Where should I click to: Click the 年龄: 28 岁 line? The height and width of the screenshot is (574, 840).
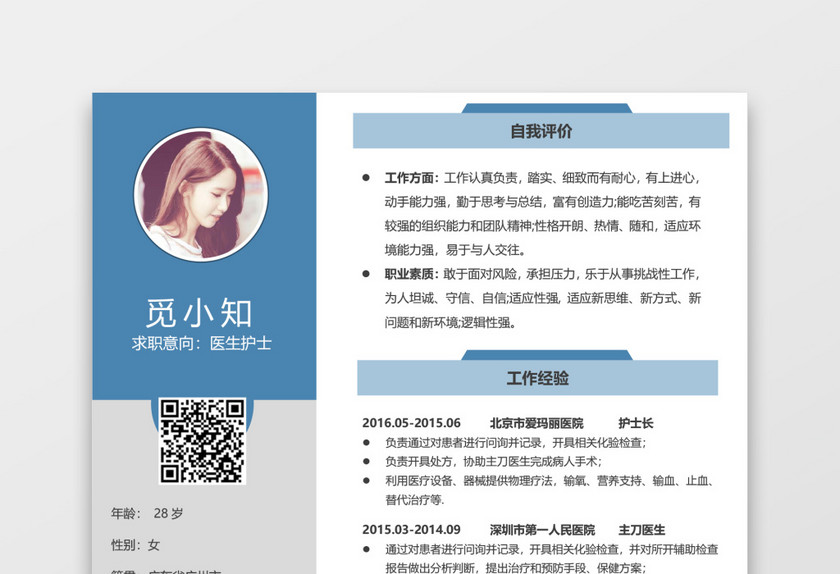click(x=147, y=513)
